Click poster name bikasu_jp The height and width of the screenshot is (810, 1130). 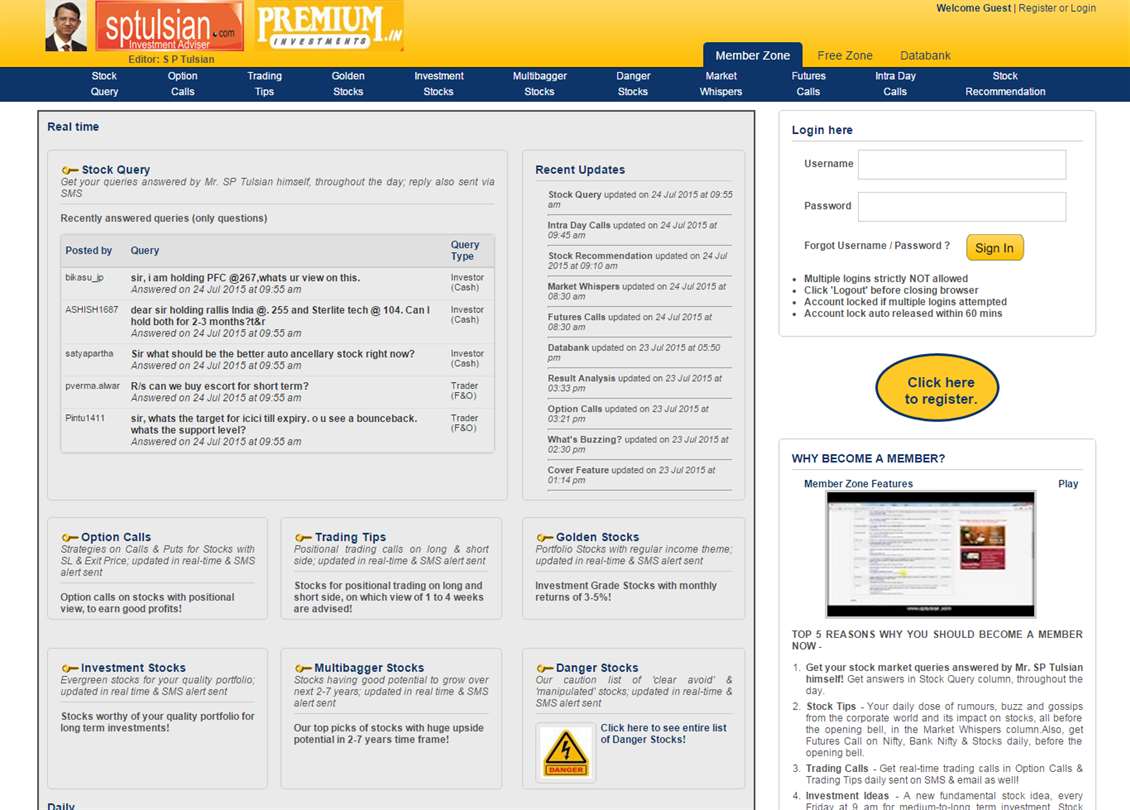point(84,277)
